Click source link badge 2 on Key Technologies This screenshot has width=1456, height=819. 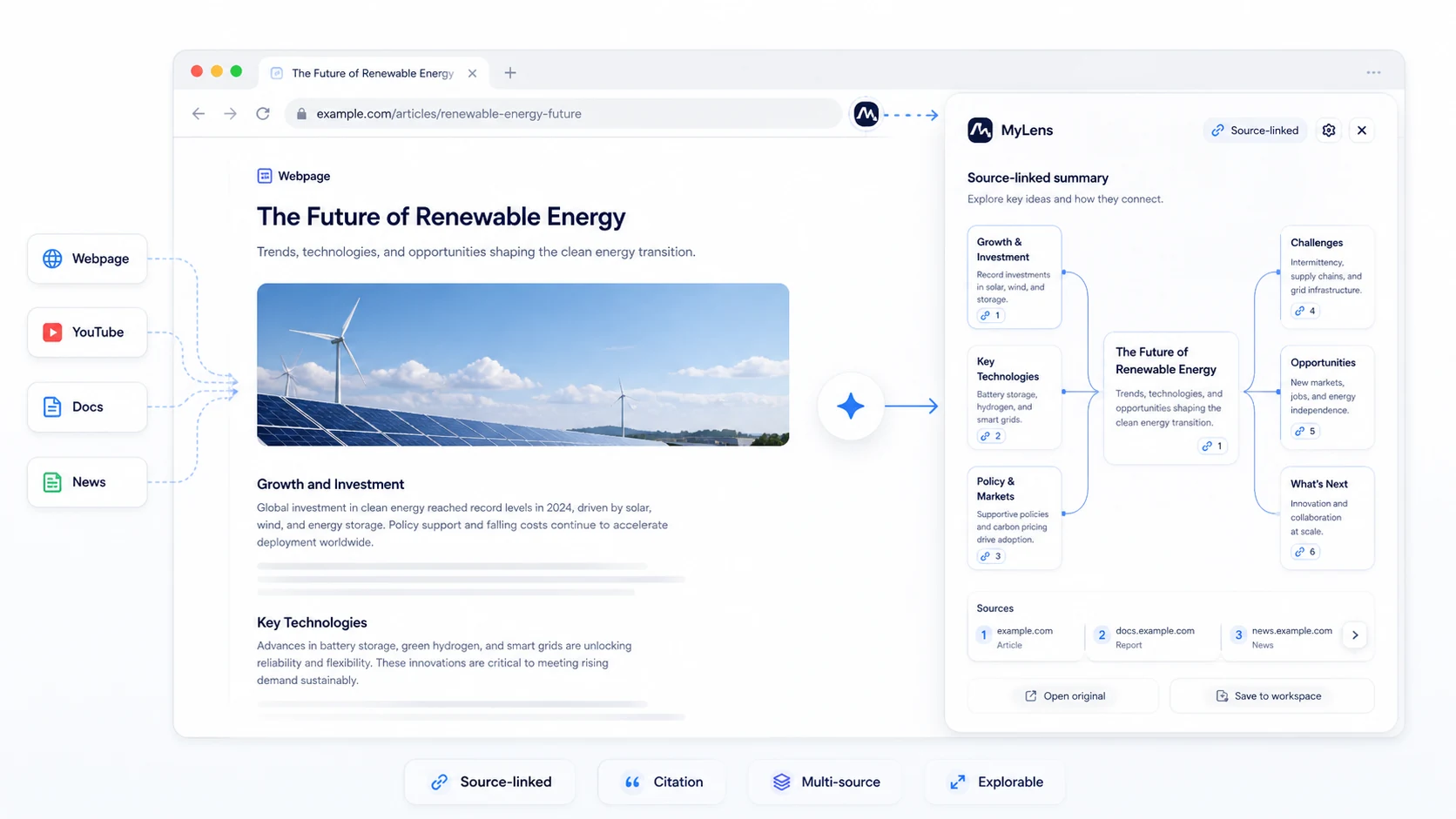(990, 436)
